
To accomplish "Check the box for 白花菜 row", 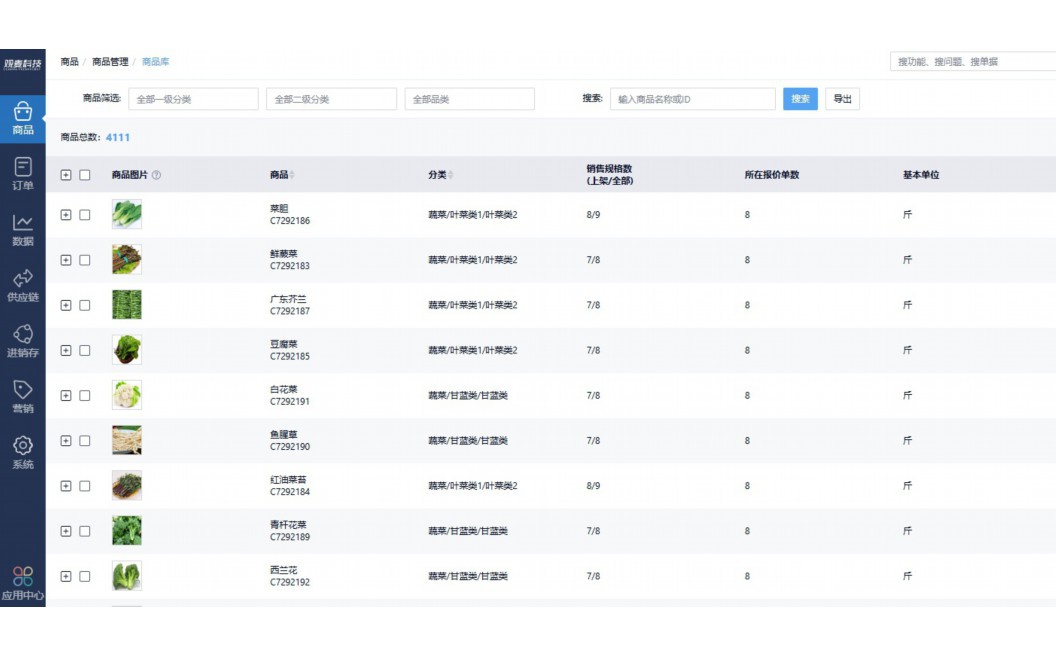I will tap(85, 395).
